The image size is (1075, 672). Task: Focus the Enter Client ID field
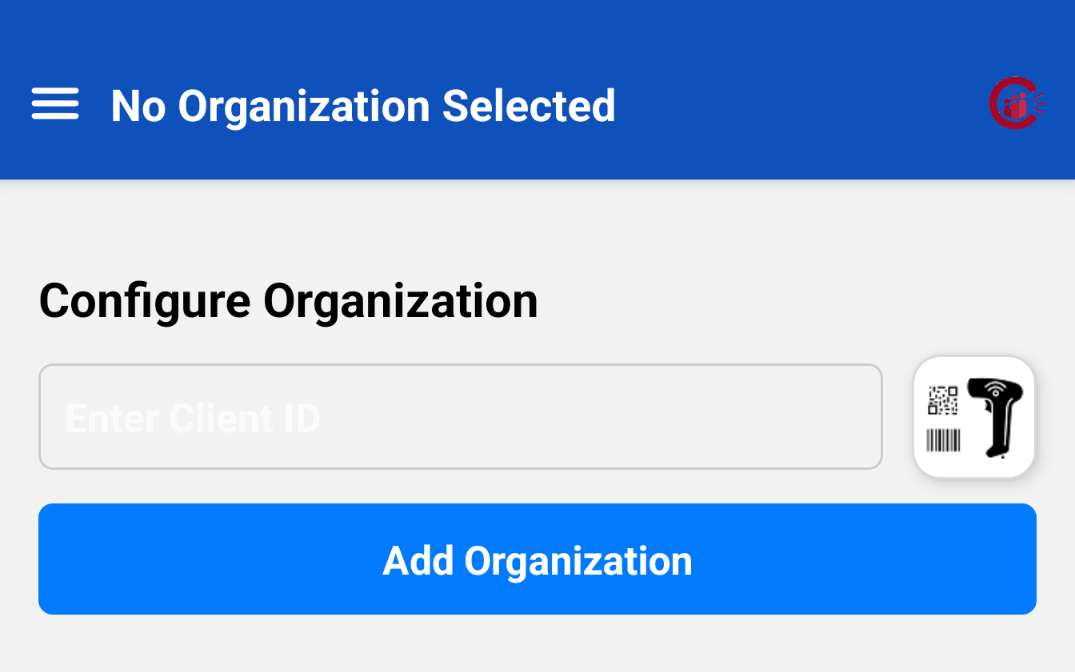(460, 417)
